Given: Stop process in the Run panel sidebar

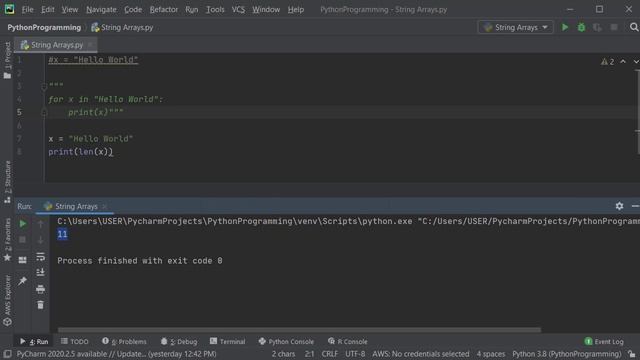Looking at the screenshot, I should click(23, 240).
